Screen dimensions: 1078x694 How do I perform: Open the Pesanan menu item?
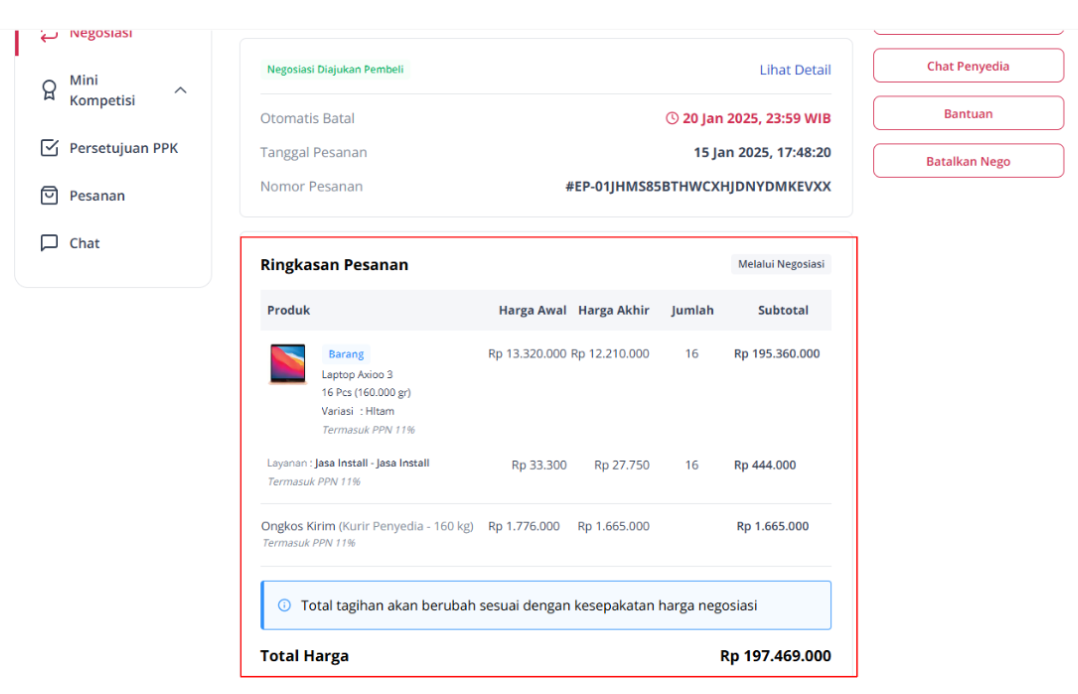coord(97,195)
